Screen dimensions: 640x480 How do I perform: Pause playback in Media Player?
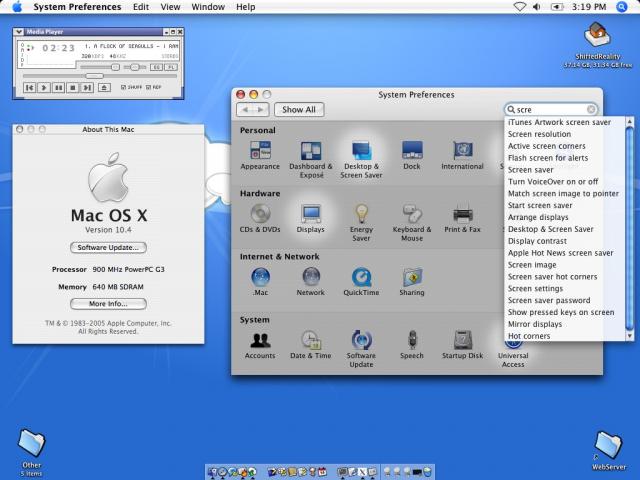pos(58,88)
